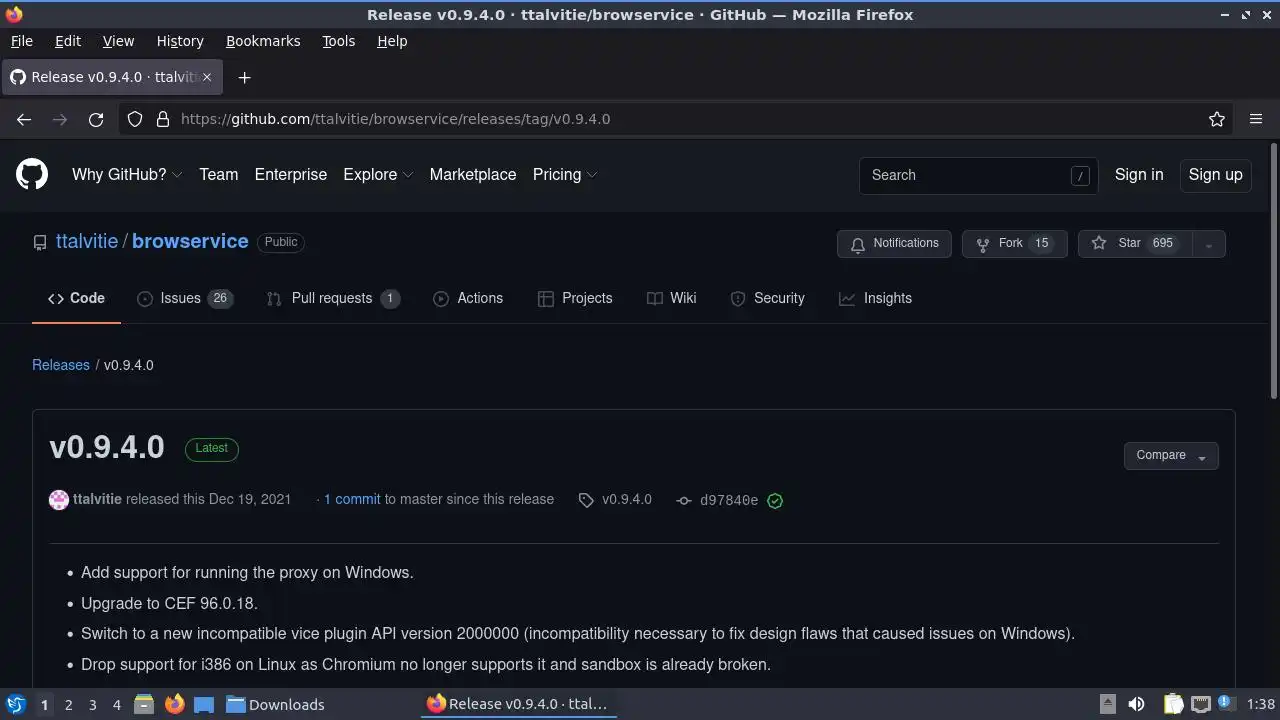Switch to the Insights tab
Viewport: 1280px width, 720px height.
click(876, 298)
